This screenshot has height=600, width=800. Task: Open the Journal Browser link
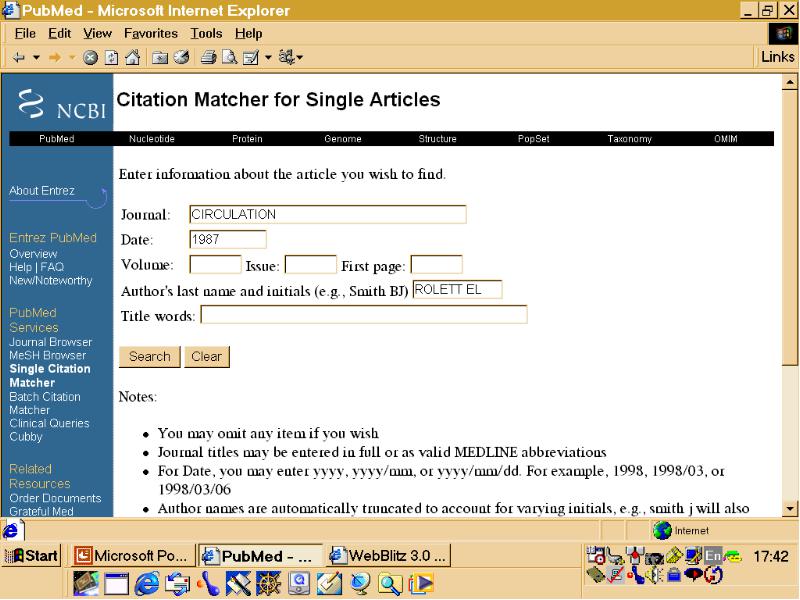[51, 342]
